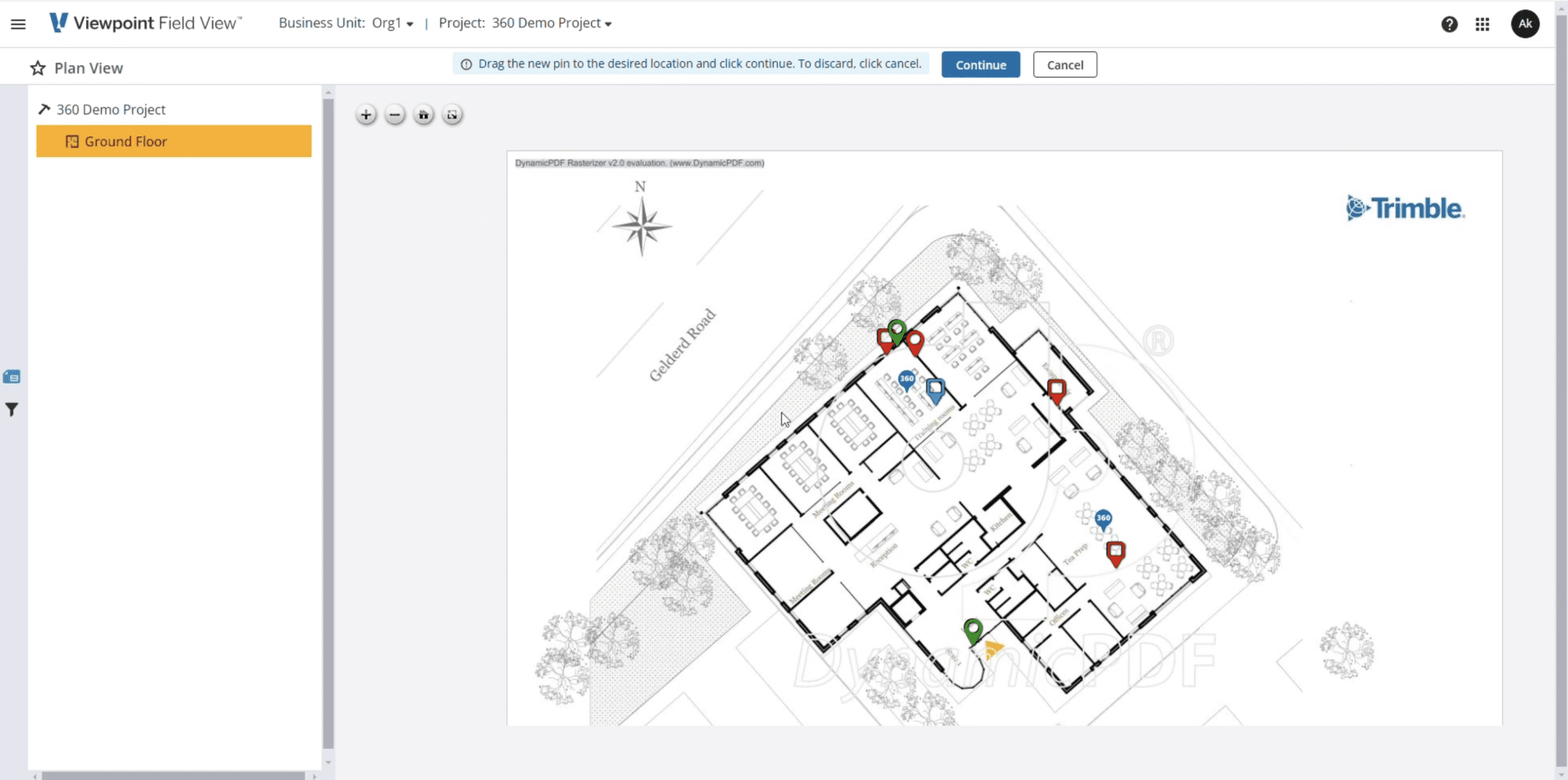The image size is (1568, 780).
Task: Zoom in on the floor plan
Action: 366,115
